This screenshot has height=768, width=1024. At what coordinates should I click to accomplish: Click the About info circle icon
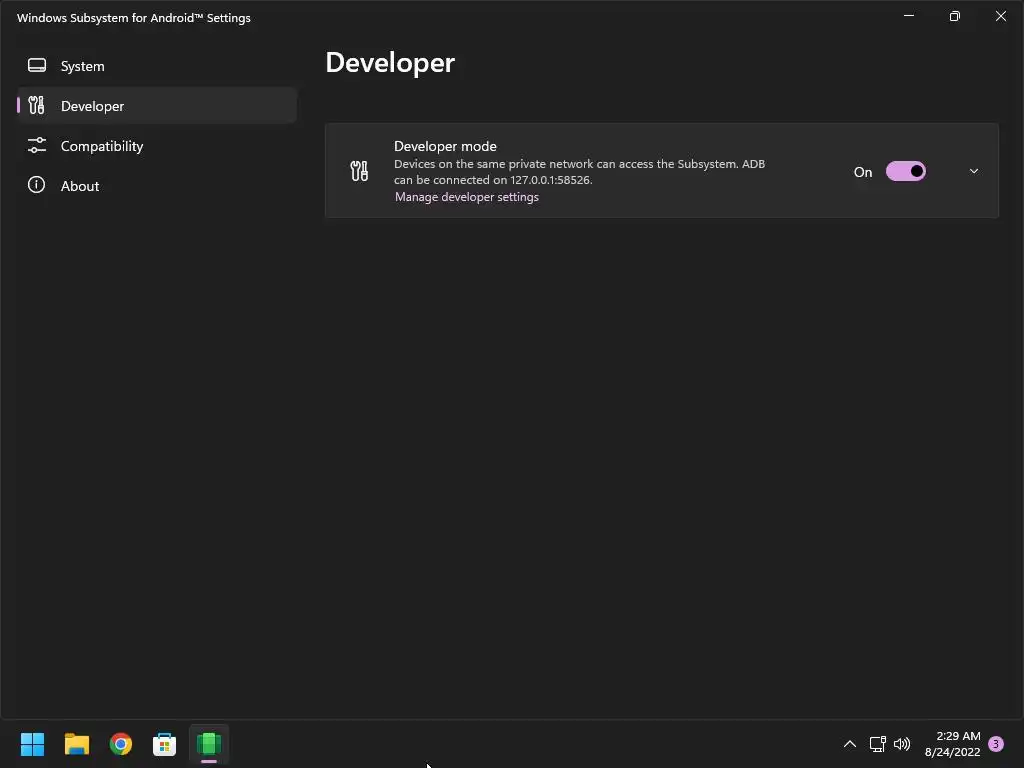[x=37, y=185]
